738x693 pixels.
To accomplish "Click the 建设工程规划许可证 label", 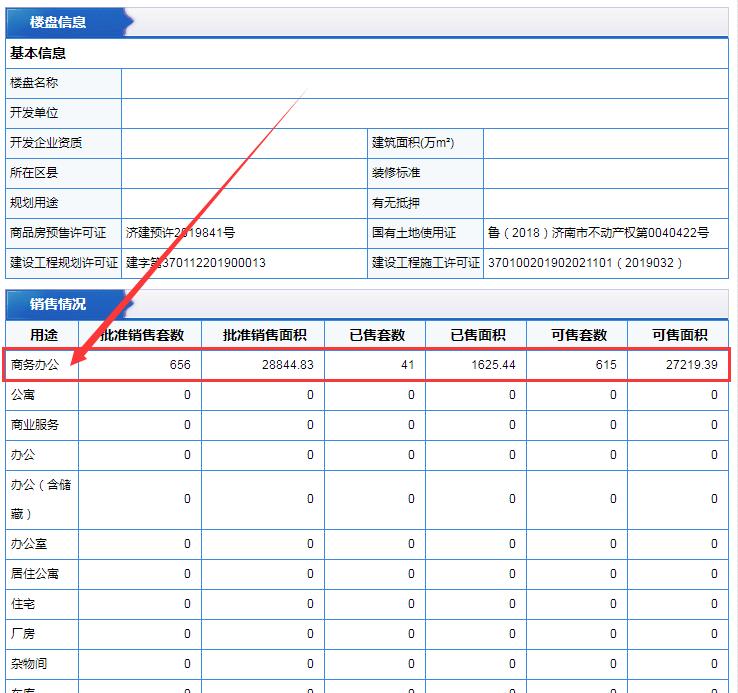I will coord(64,263).
